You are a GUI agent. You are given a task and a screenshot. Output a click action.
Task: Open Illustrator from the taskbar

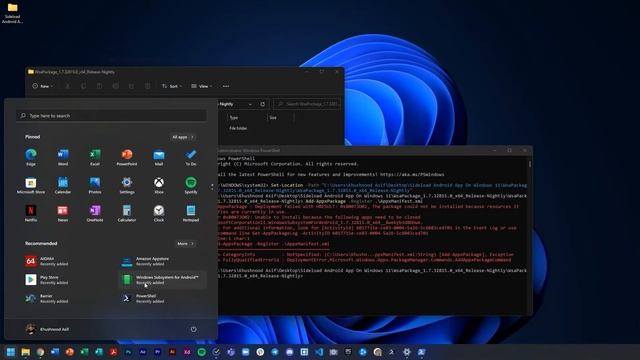point(172,352)
